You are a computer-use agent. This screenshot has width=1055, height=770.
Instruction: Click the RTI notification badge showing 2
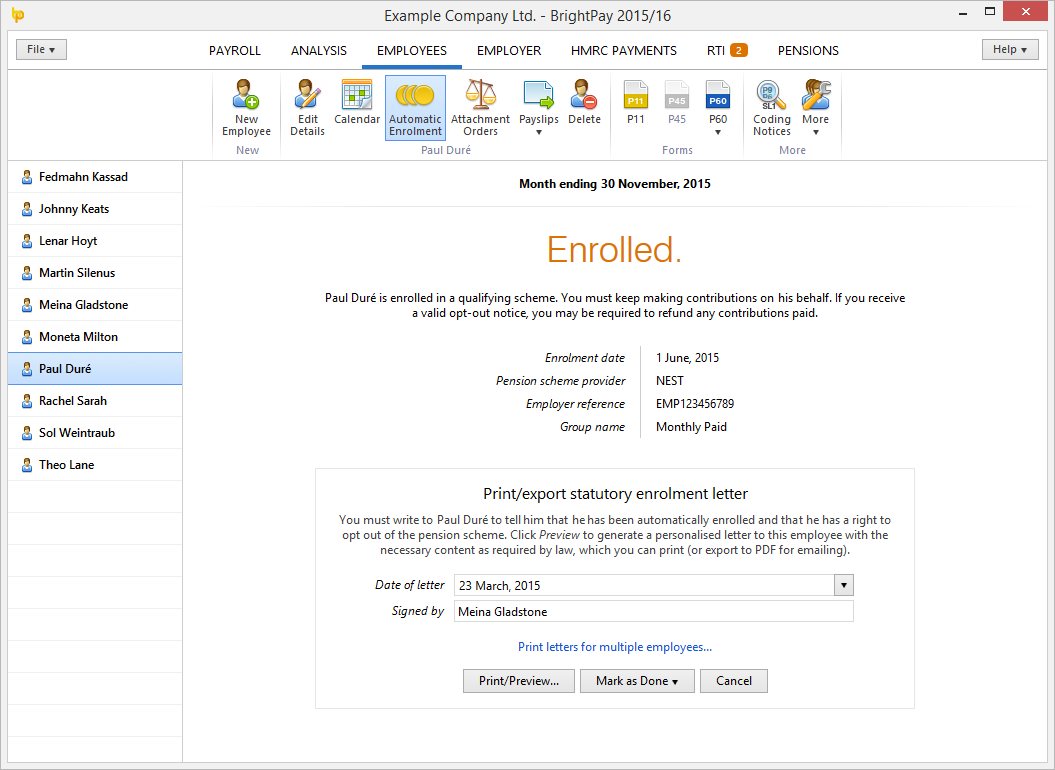click(x=739, y=50)
